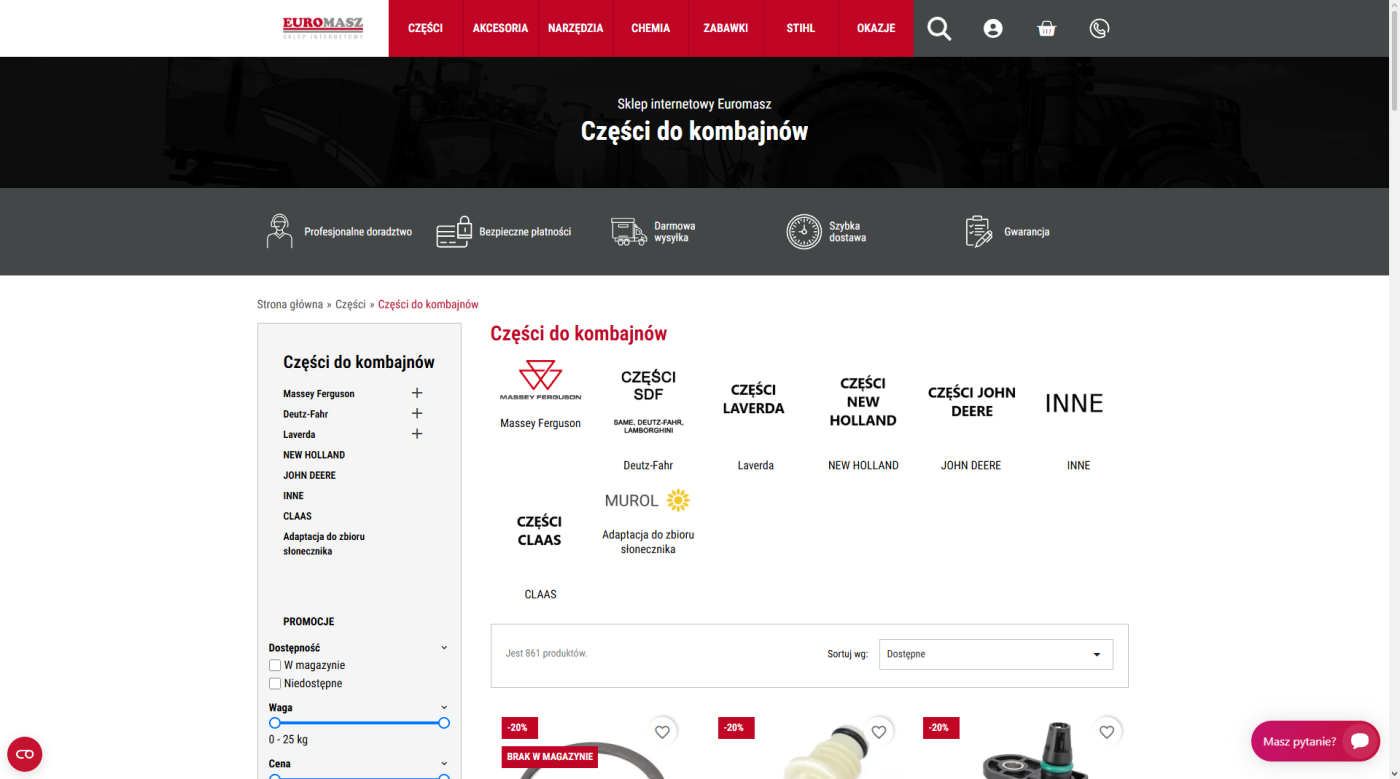
Task: Open the OKAZJE menu
Action: pyautogui.click(x=876, y=28)
